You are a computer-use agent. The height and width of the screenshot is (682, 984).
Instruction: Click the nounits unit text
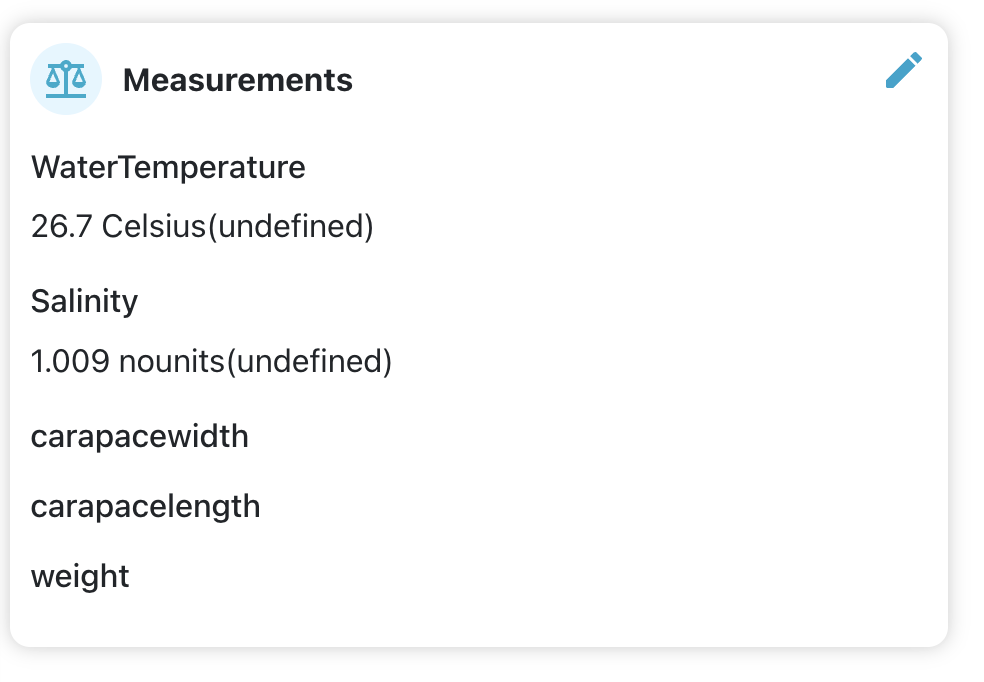pos(172,361)
